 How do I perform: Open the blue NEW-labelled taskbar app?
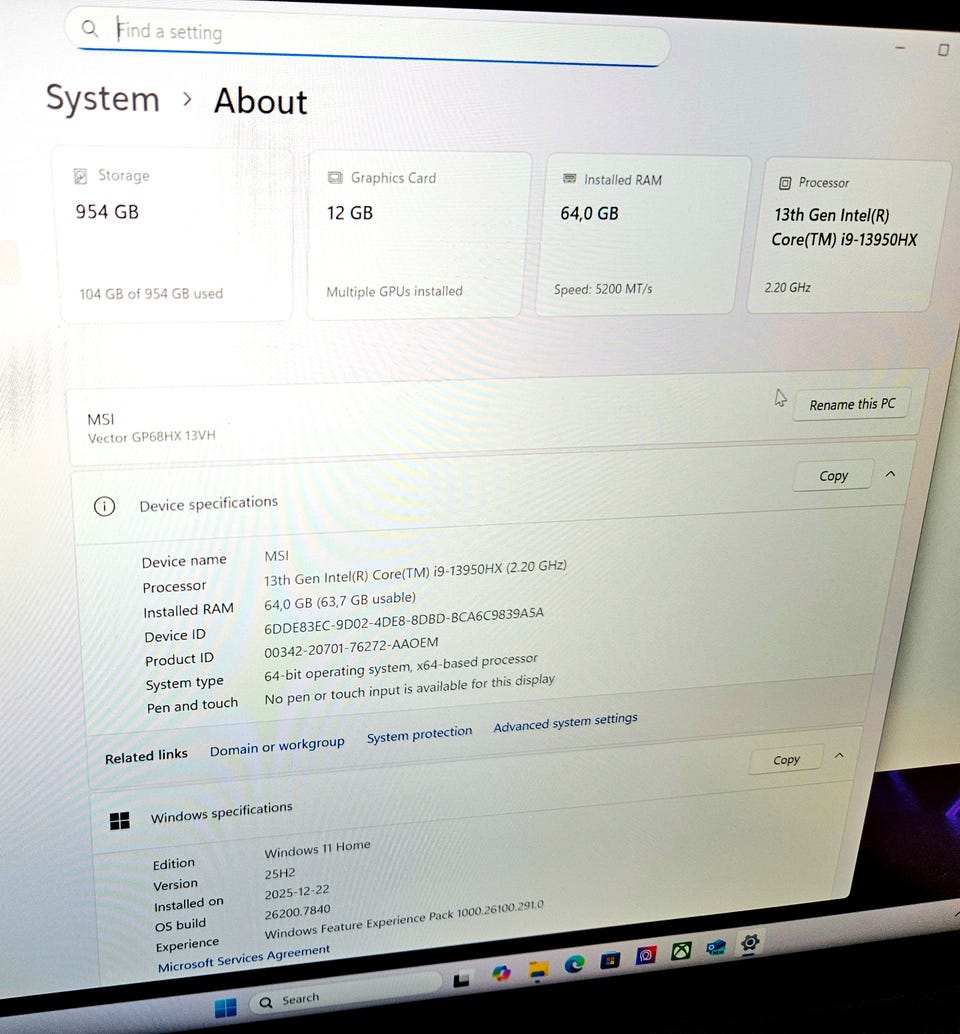(715, 948)
